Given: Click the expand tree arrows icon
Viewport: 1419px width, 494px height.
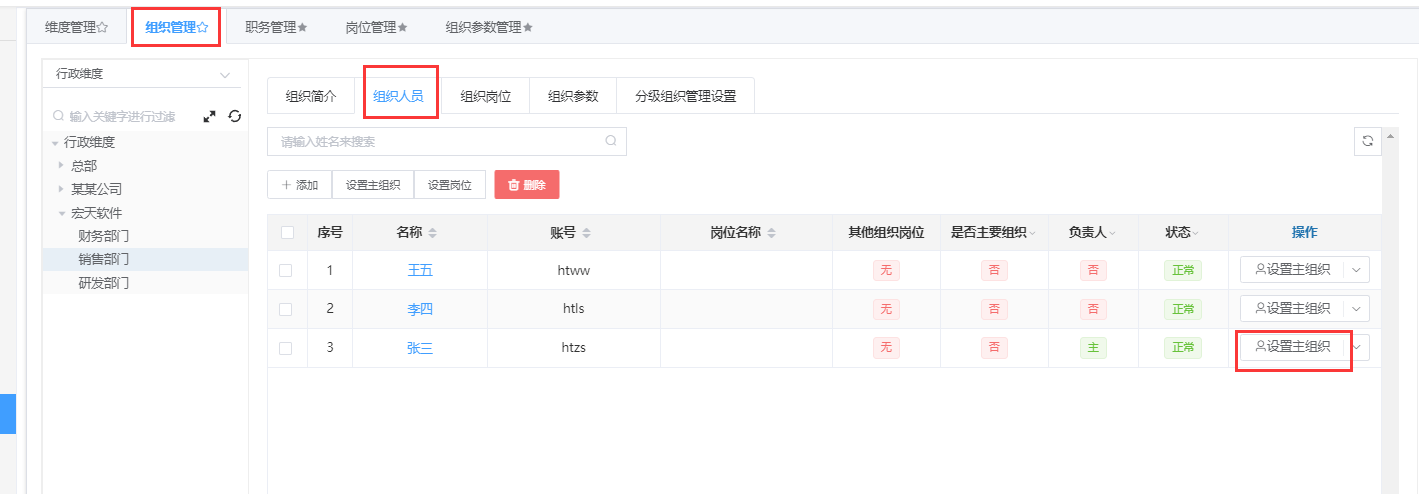Looking at the screenshot, I should 209,117.
